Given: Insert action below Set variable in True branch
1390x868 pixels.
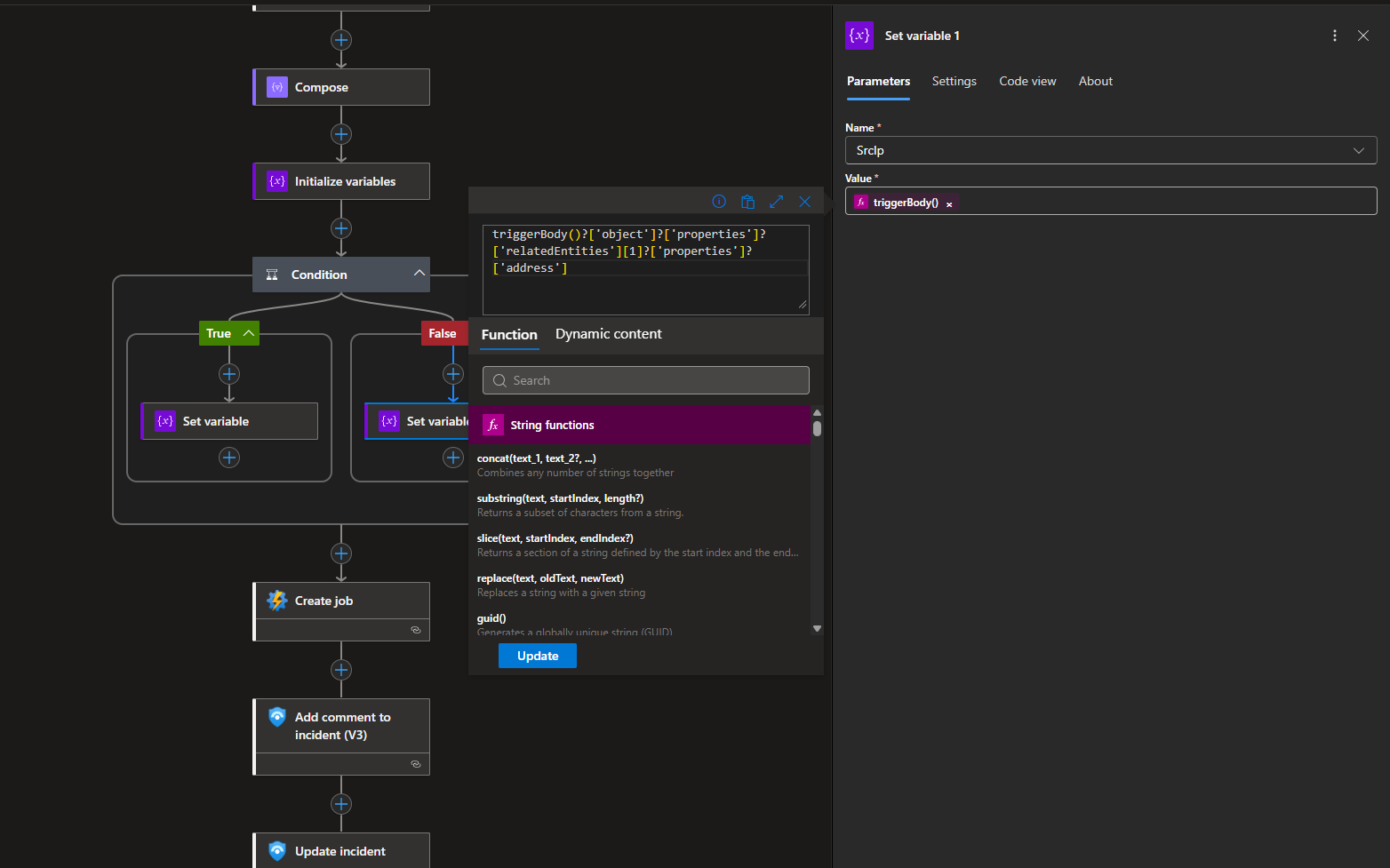Looking at the screenshot, I should 229,458.
